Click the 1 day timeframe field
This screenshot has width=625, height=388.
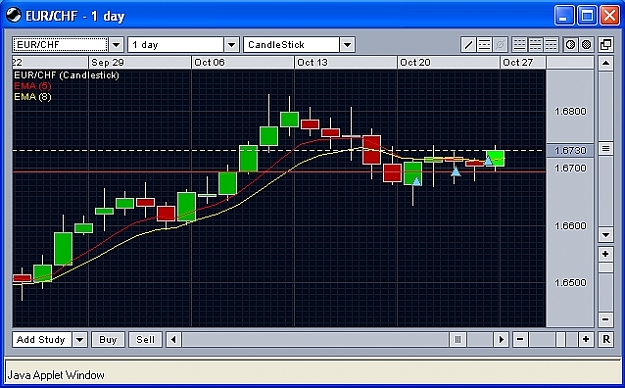click(175, 45)
